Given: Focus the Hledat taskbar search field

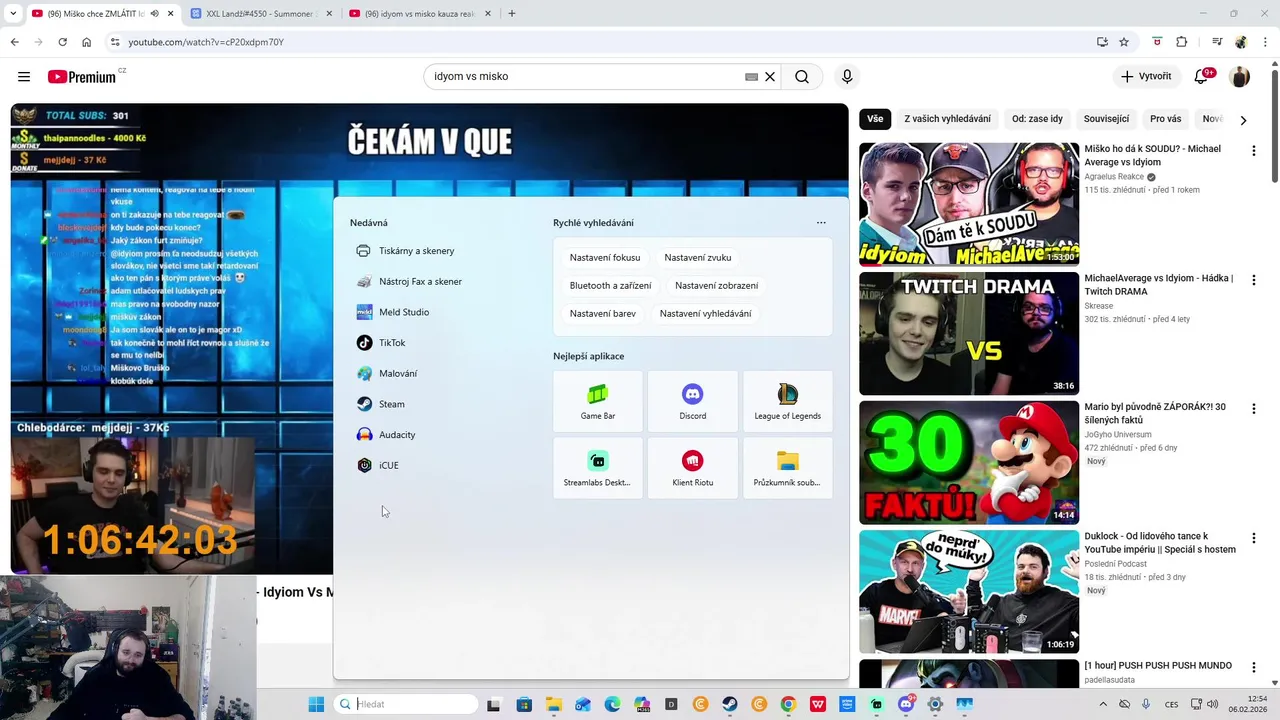Looking at the screenshot, I should pos(405,704).
